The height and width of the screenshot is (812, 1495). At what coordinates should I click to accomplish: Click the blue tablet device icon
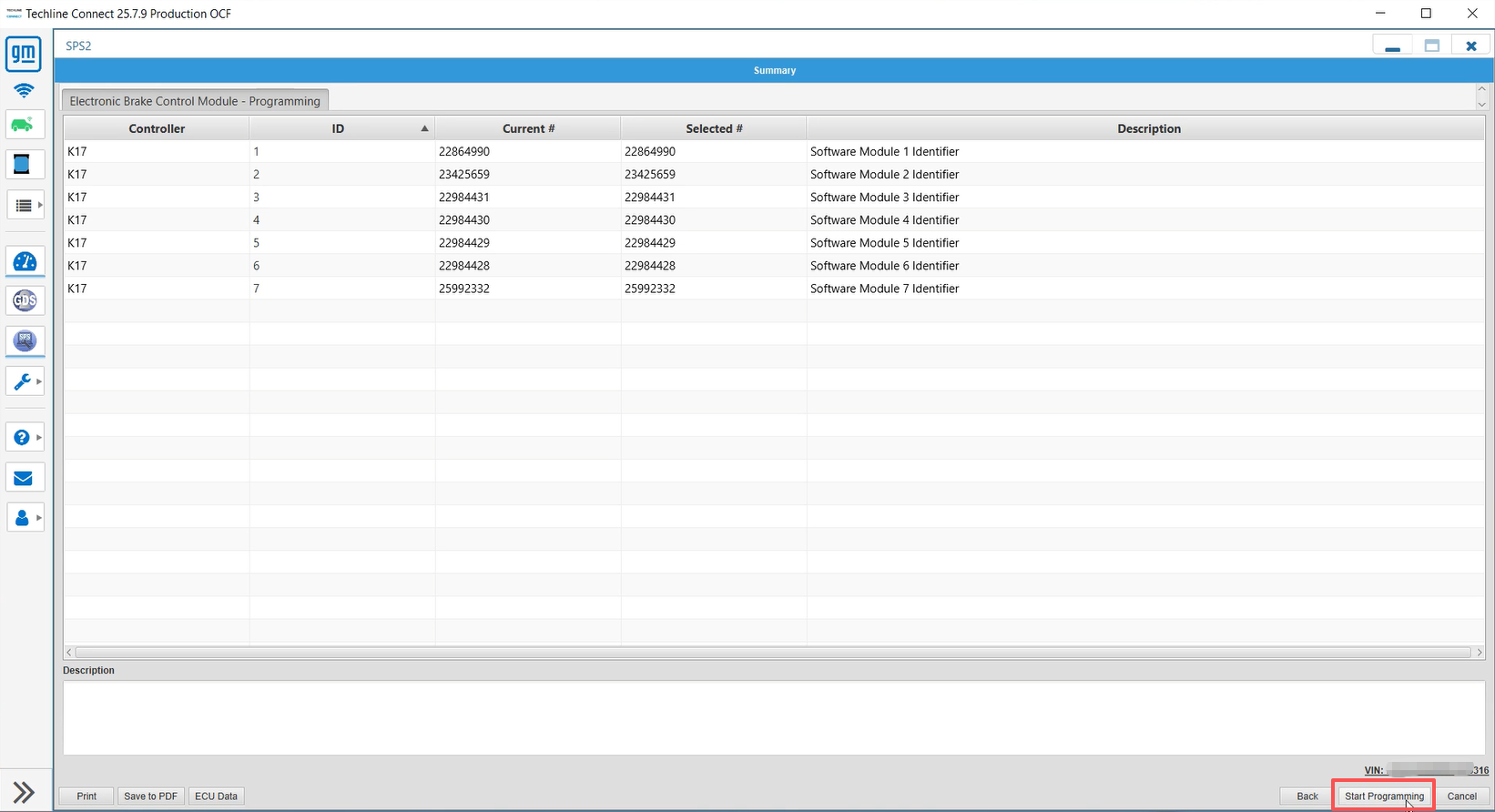click(x=22, y=165)
